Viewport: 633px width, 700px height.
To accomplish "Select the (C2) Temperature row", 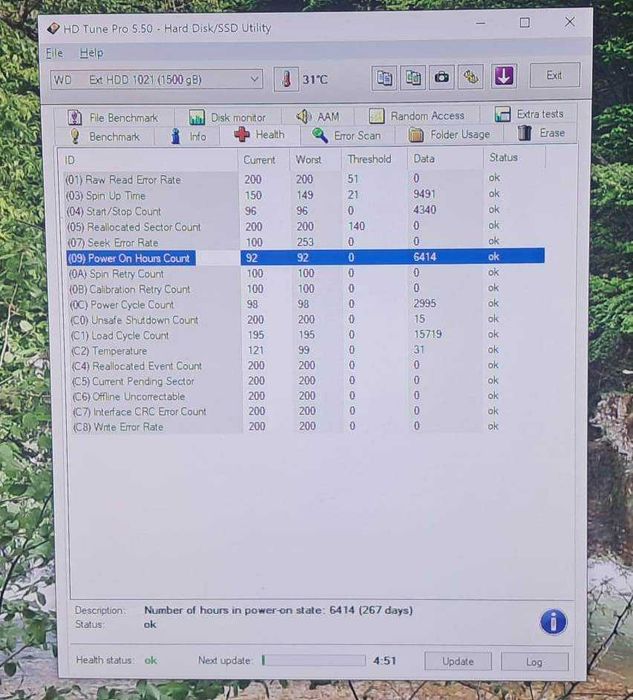I will (307, 350).
